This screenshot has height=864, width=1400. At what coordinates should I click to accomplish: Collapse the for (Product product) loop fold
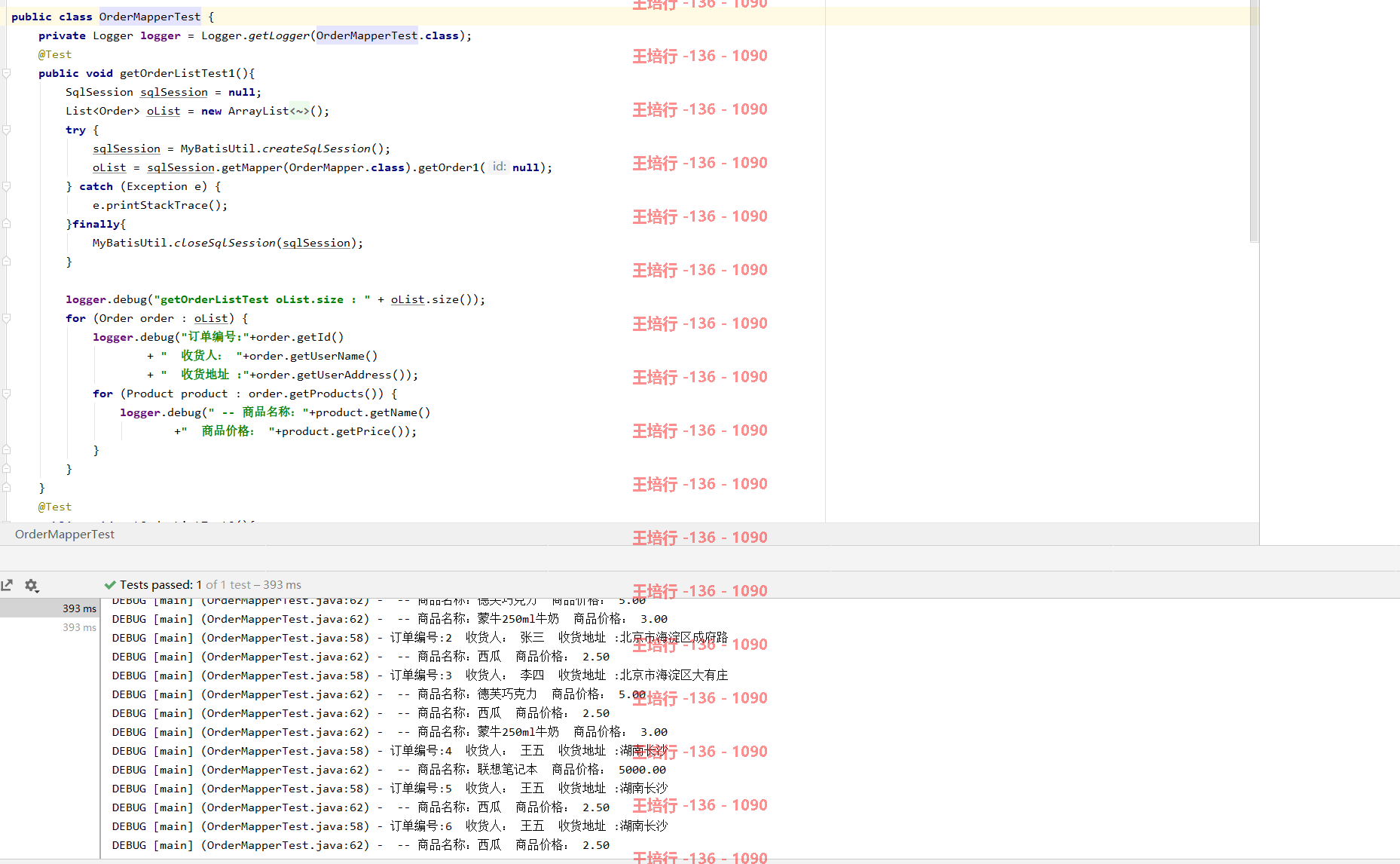coord(6,394)
